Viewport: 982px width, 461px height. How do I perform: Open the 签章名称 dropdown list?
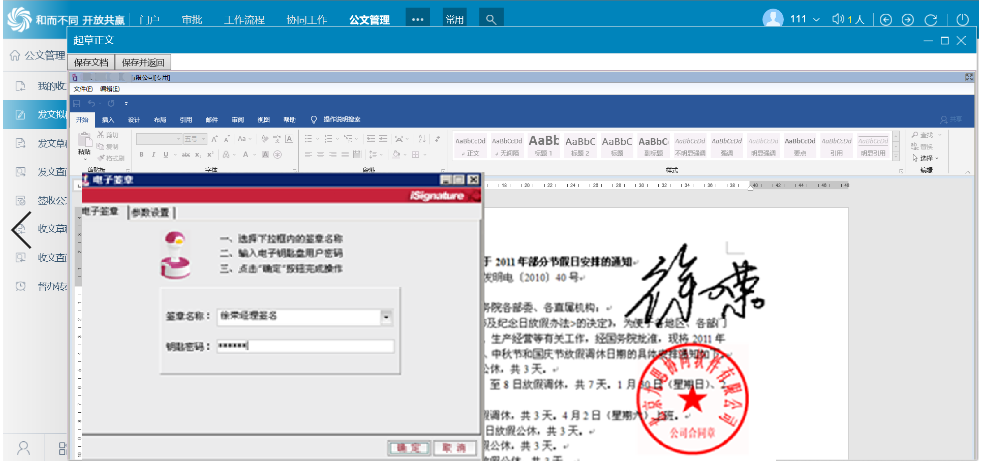387,318
